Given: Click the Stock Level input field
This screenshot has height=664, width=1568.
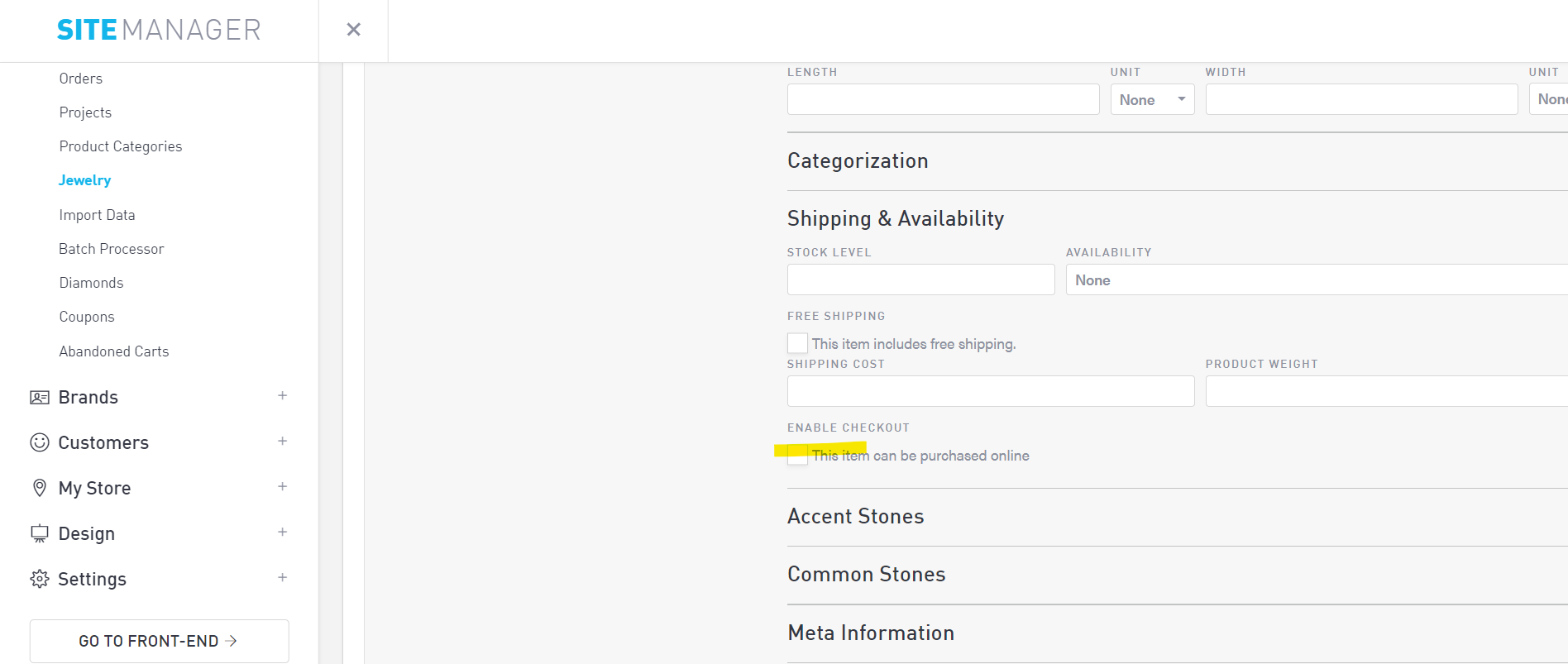Looking at the screenshot, I should [920, 280].
